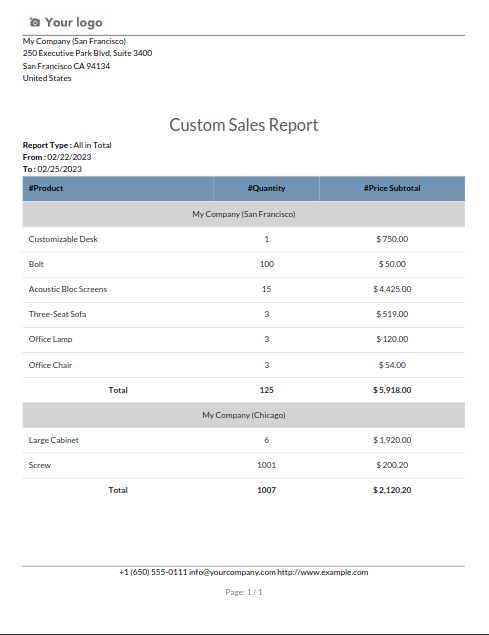Click the camera icon in logo placeholder
The image size is (489, 635).
(35, 22)
